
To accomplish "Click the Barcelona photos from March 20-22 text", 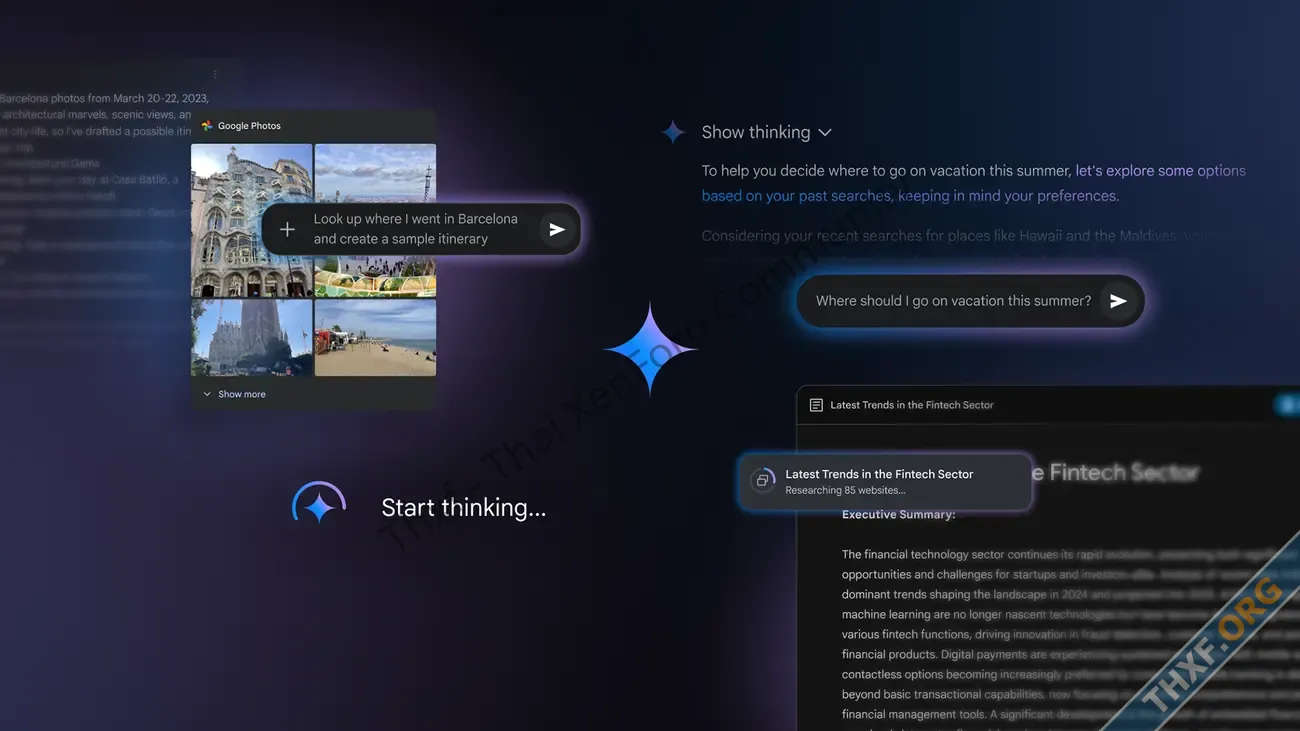I will 104,99.
